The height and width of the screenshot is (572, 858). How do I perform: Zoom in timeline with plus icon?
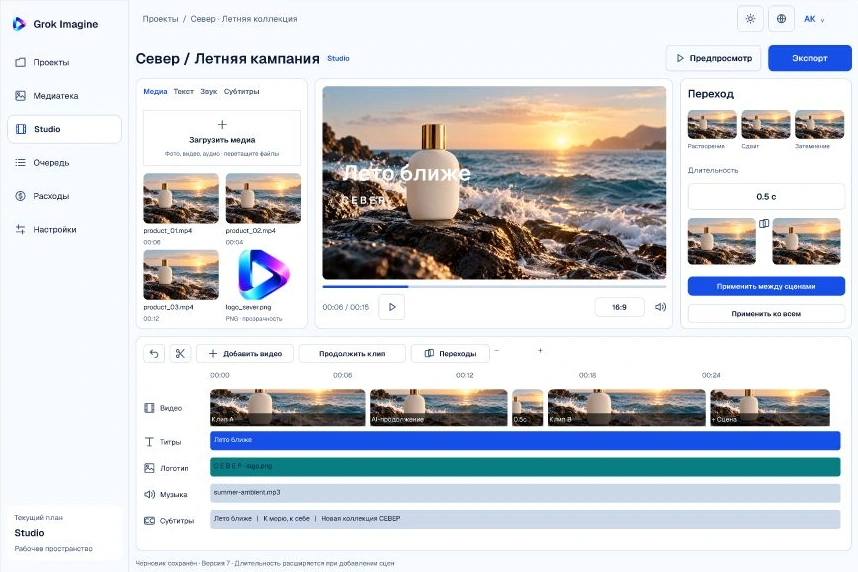coord(540,350)
